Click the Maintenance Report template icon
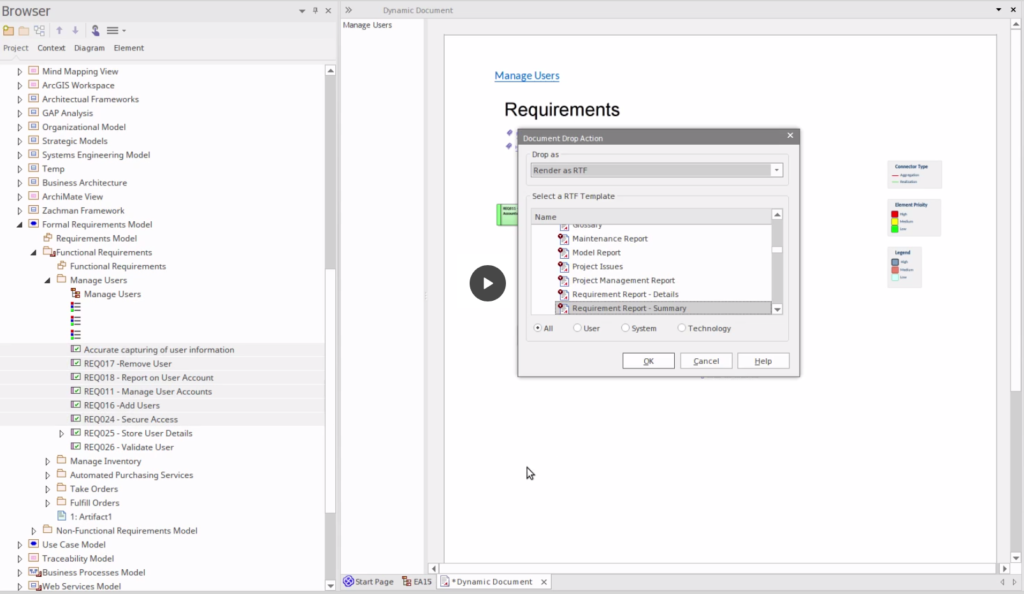 point(564,239)
